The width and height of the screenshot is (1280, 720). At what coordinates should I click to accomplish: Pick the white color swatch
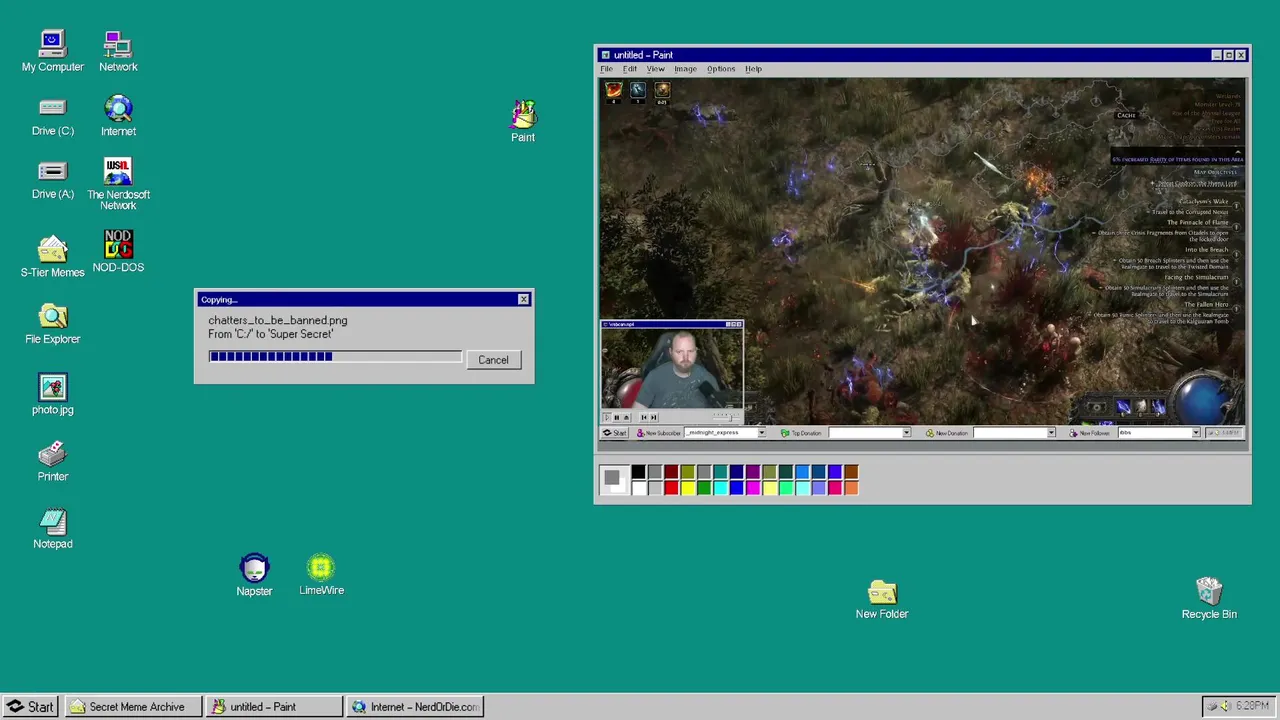click(638, 488)
